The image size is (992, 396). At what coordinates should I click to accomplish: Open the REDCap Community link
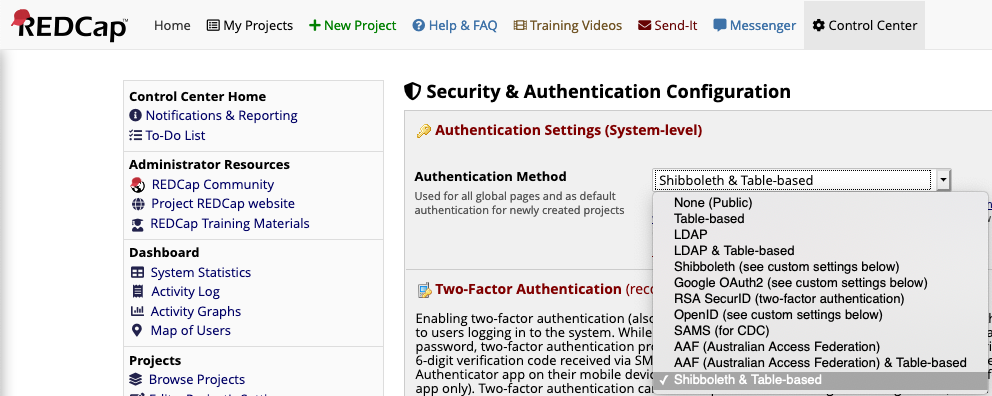213,184
